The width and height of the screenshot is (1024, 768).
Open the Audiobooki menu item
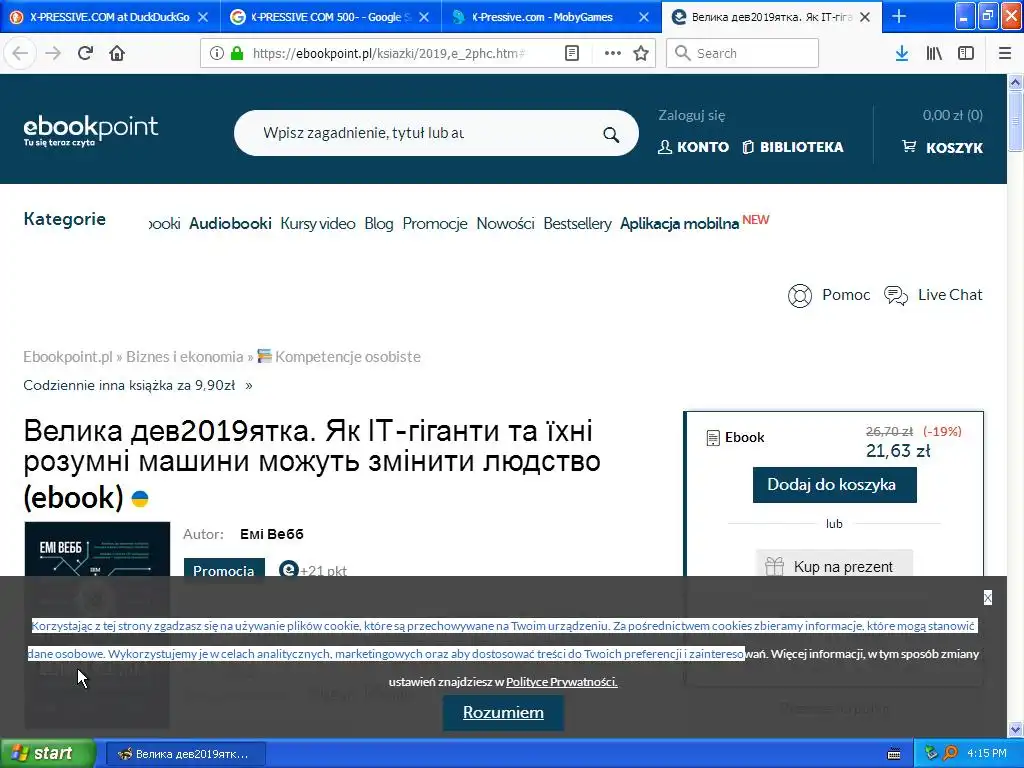coord(230,223)
